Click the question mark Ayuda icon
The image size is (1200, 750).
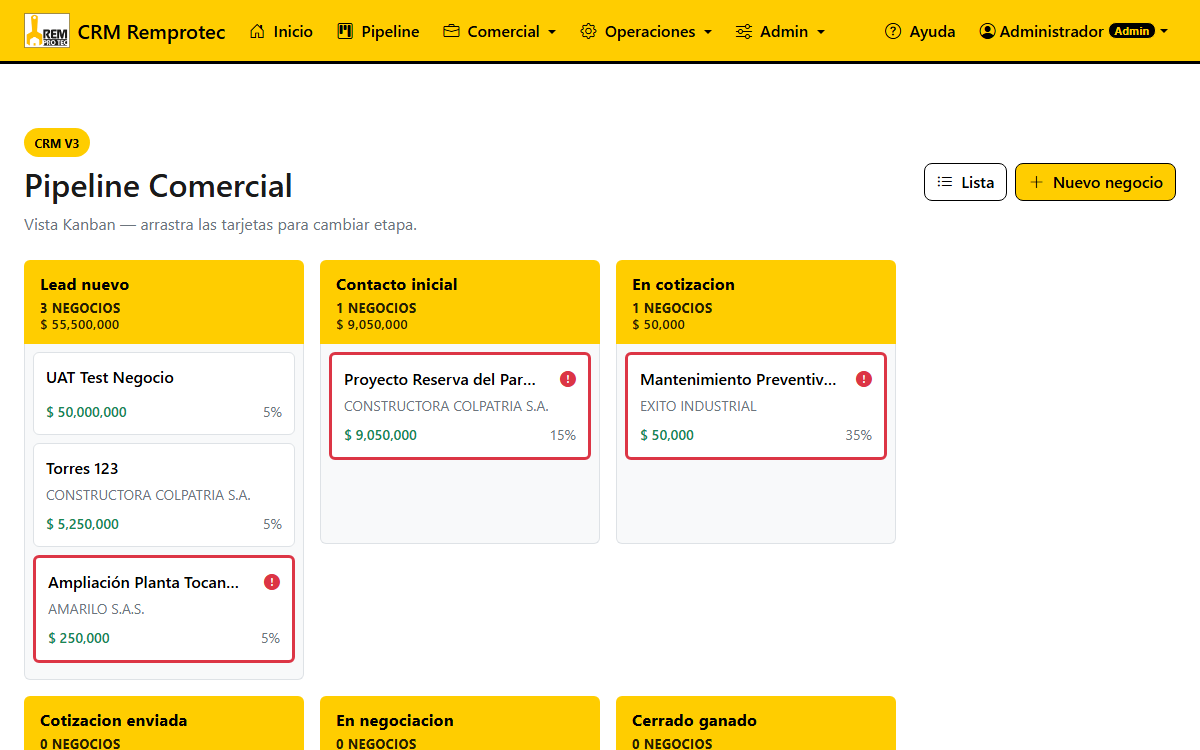pyautogui.click(x=893, y=31)
